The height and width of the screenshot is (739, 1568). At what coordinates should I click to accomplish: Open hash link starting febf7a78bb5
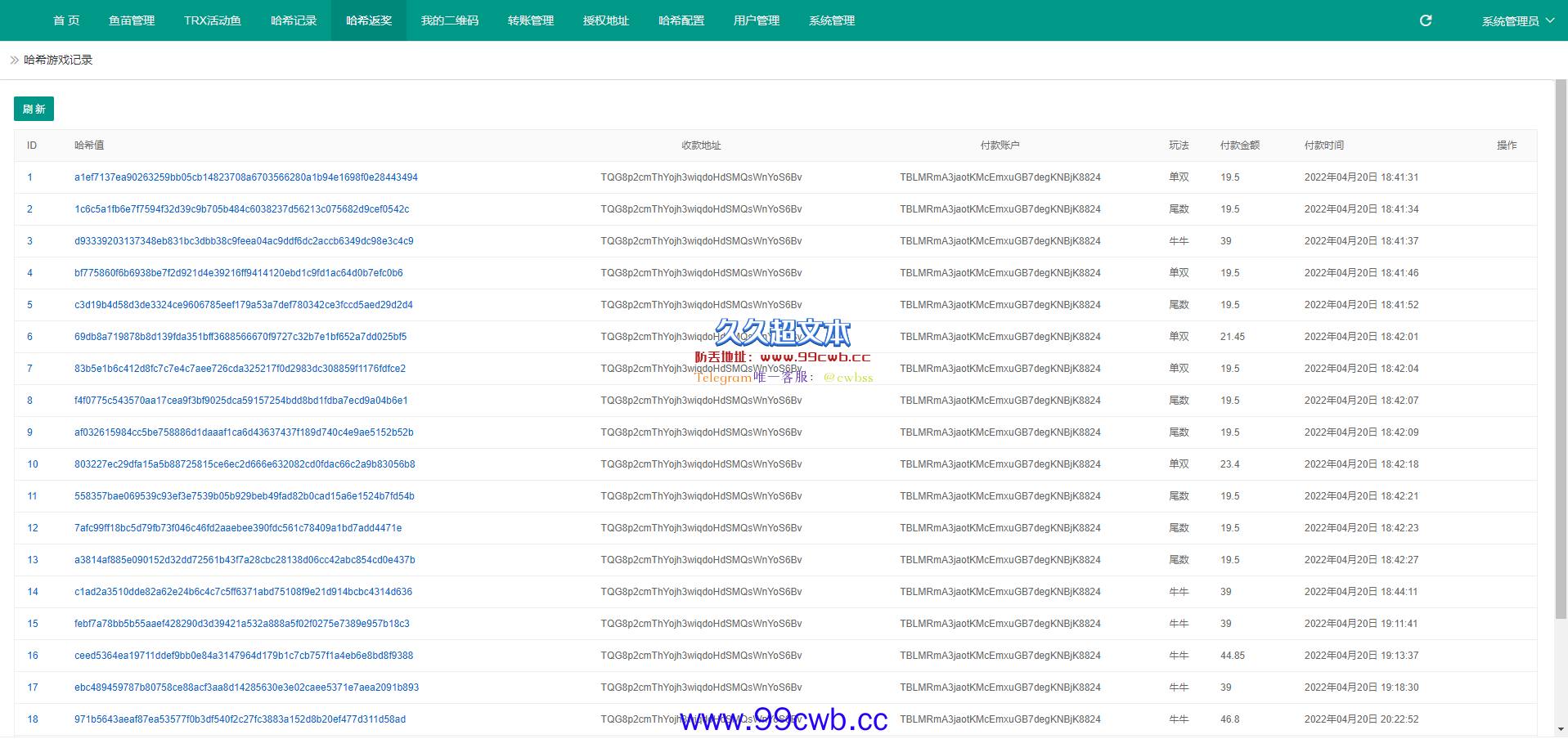(x=242, y=624)
